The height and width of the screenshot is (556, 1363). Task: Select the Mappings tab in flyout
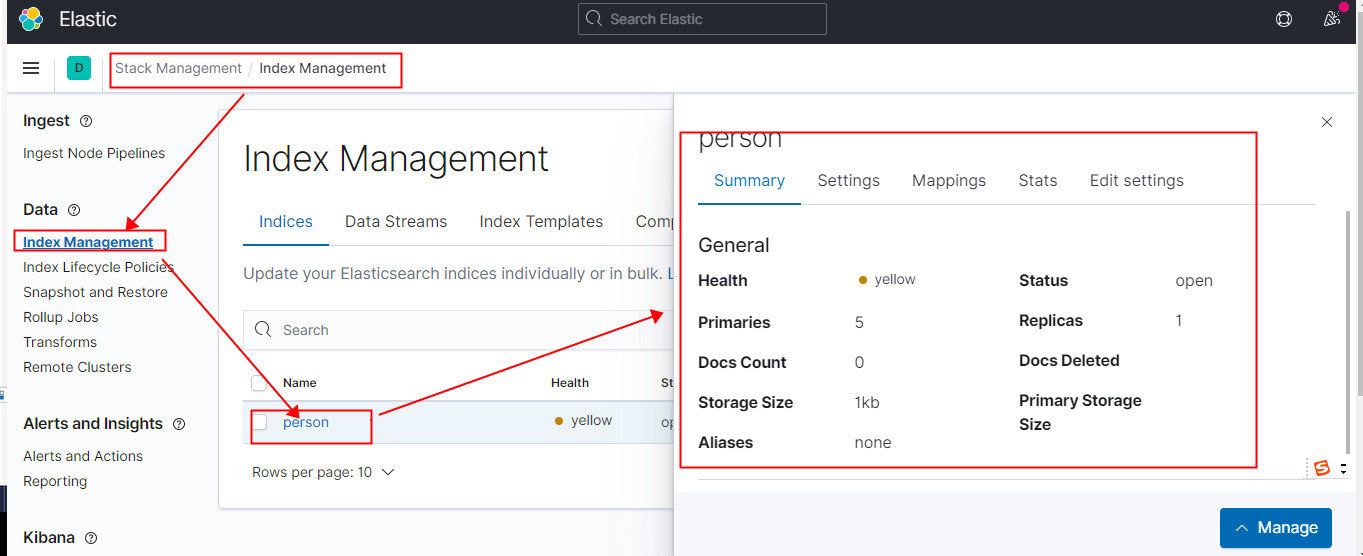coord(949,181)
